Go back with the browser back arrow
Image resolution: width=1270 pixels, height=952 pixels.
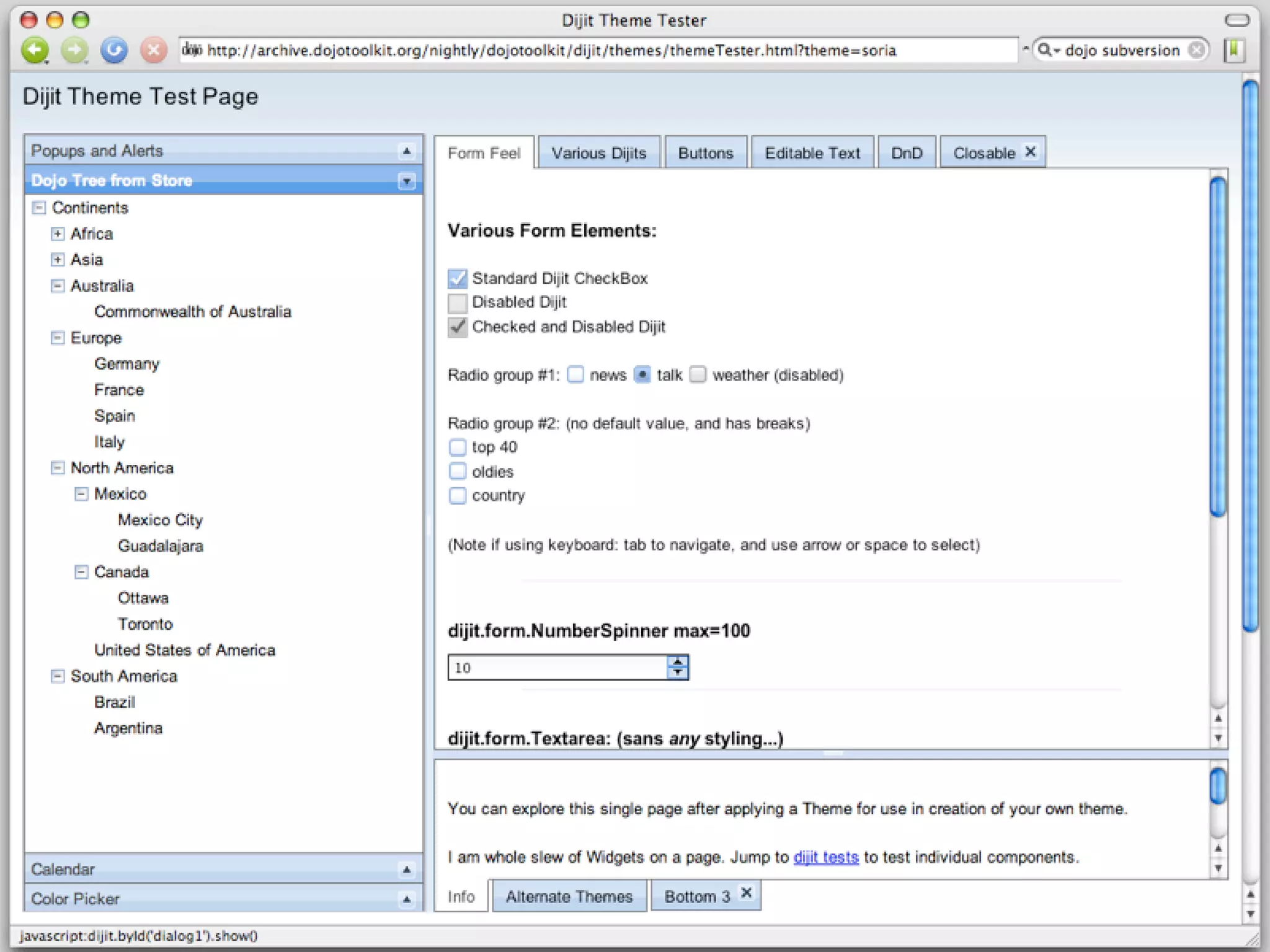[35, 51]
